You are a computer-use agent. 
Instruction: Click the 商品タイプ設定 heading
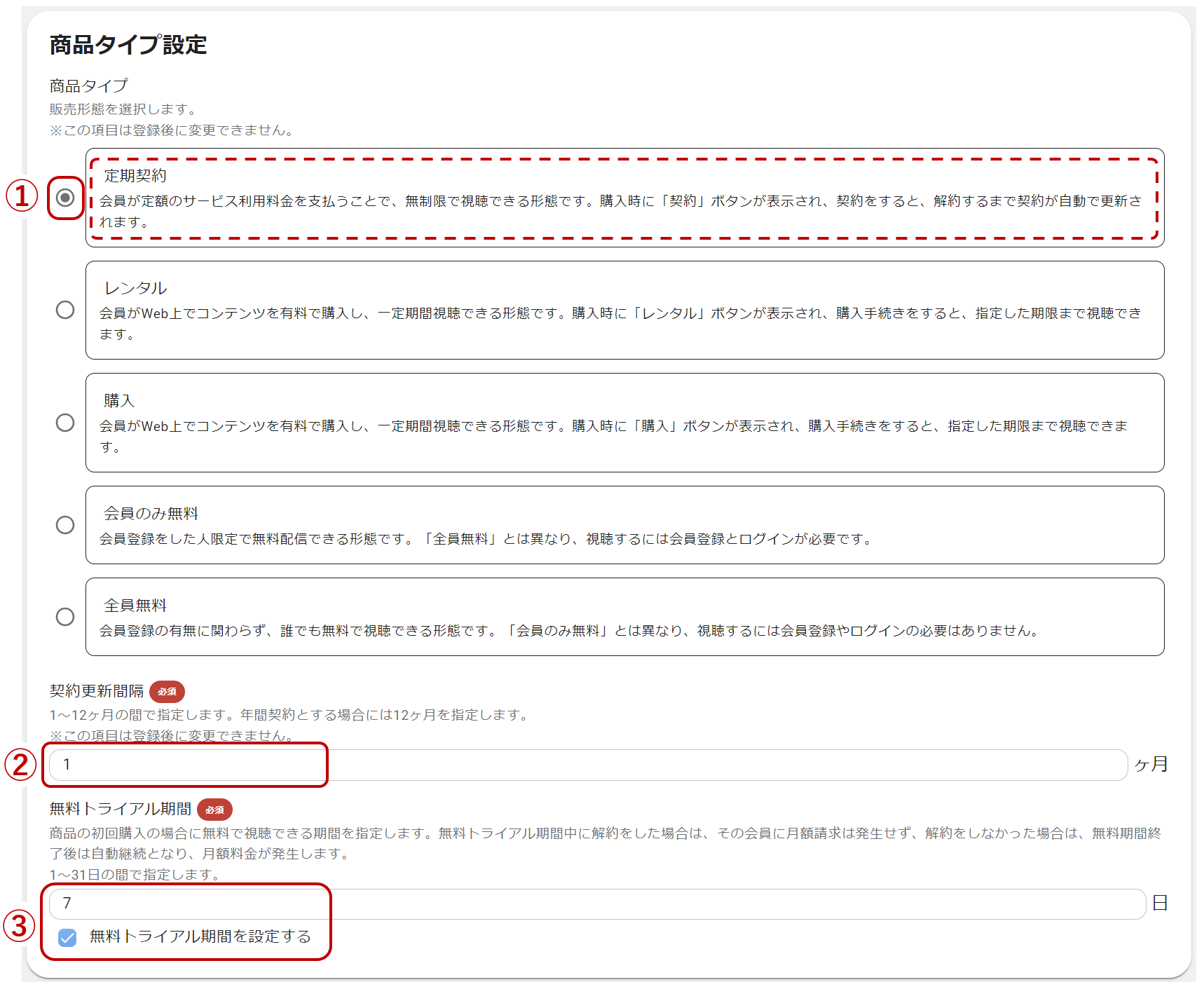[x=128, y=45]
